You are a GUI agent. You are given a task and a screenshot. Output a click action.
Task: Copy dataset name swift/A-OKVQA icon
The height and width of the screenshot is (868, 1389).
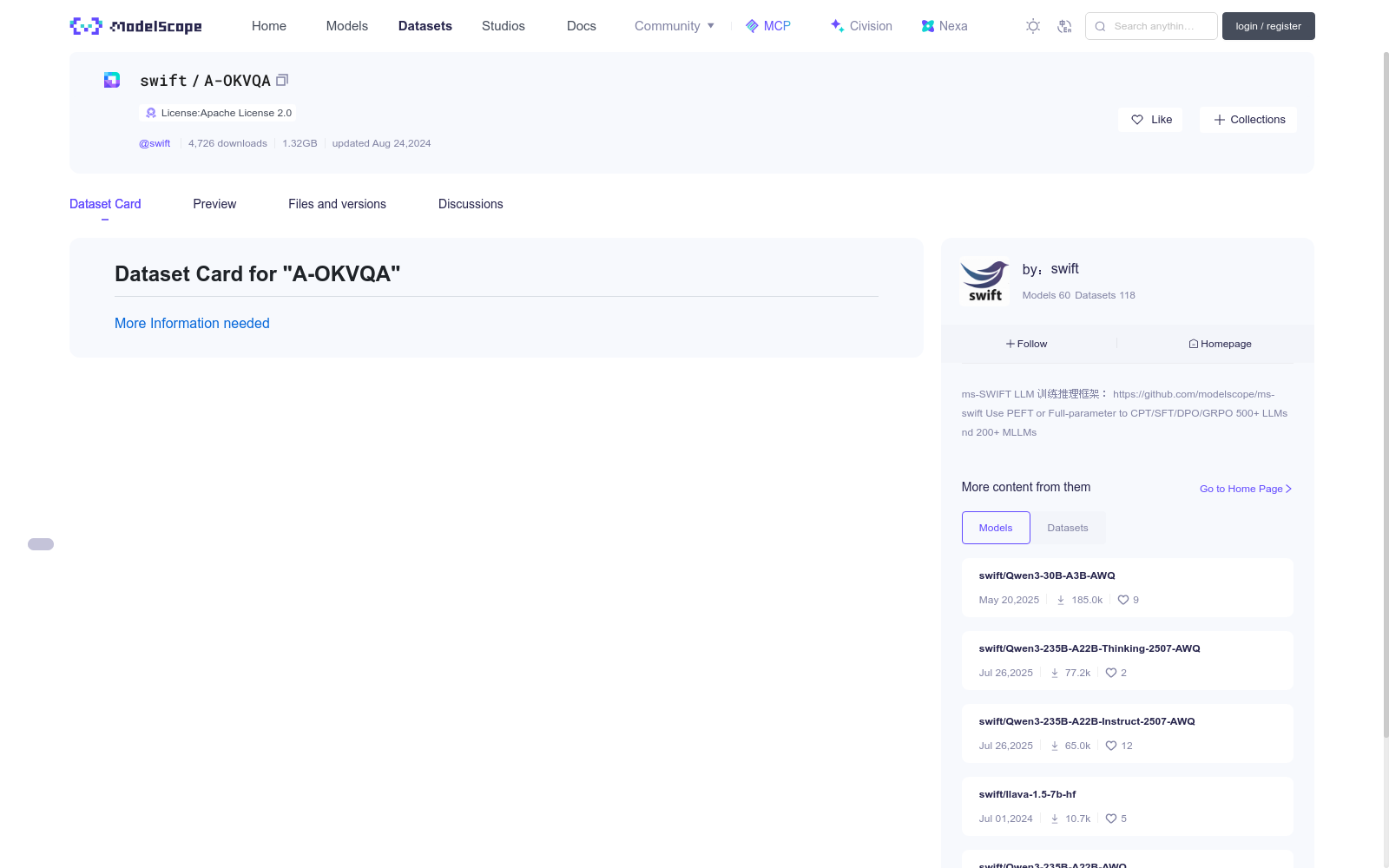(282, 80)
